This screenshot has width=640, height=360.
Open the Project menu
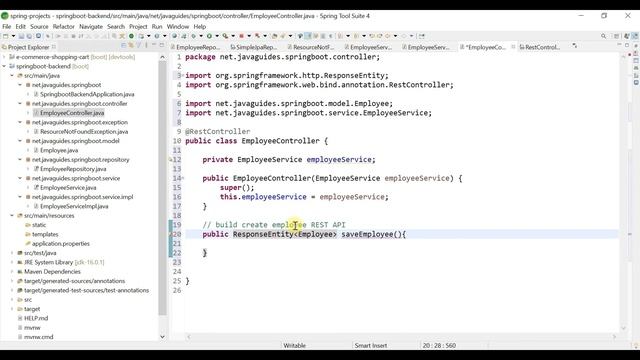tap(138, 27)
